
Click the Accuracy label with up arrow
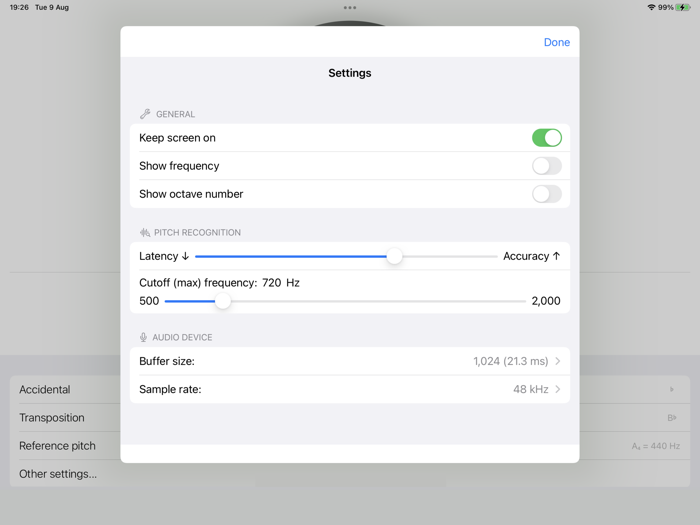coord(531,256)
